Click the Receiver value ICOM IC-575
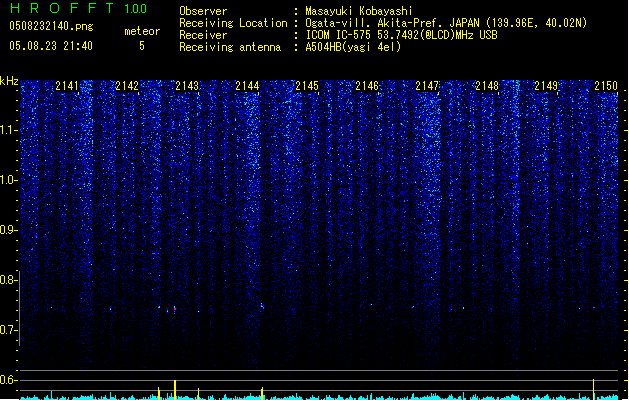Image resolution: width=629 pixels, height=400 pixels. point(339,35)
